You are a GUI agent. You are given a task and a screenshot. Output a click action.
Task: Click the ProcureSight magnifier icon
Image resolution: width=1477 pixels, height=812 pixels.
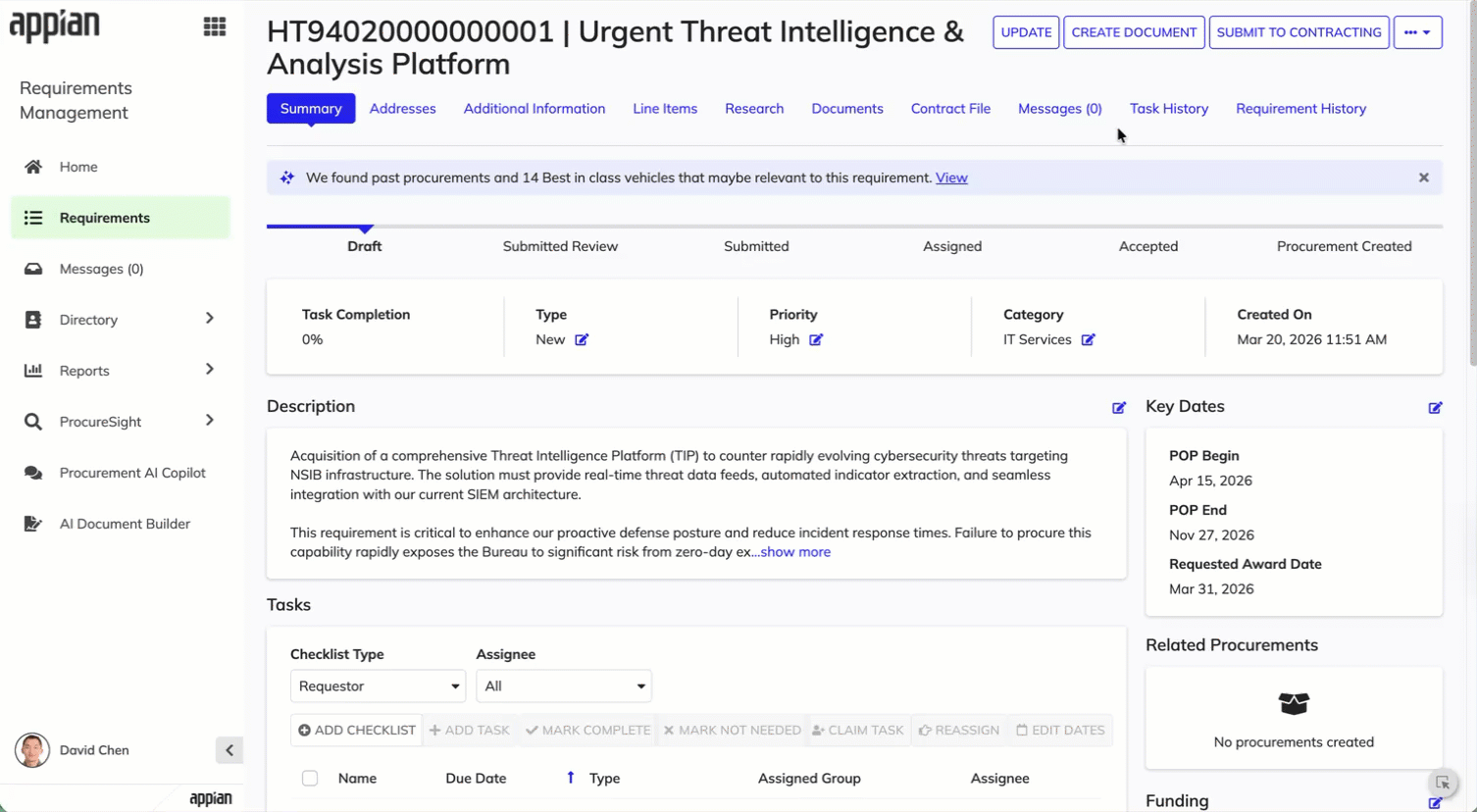point(33,422)
